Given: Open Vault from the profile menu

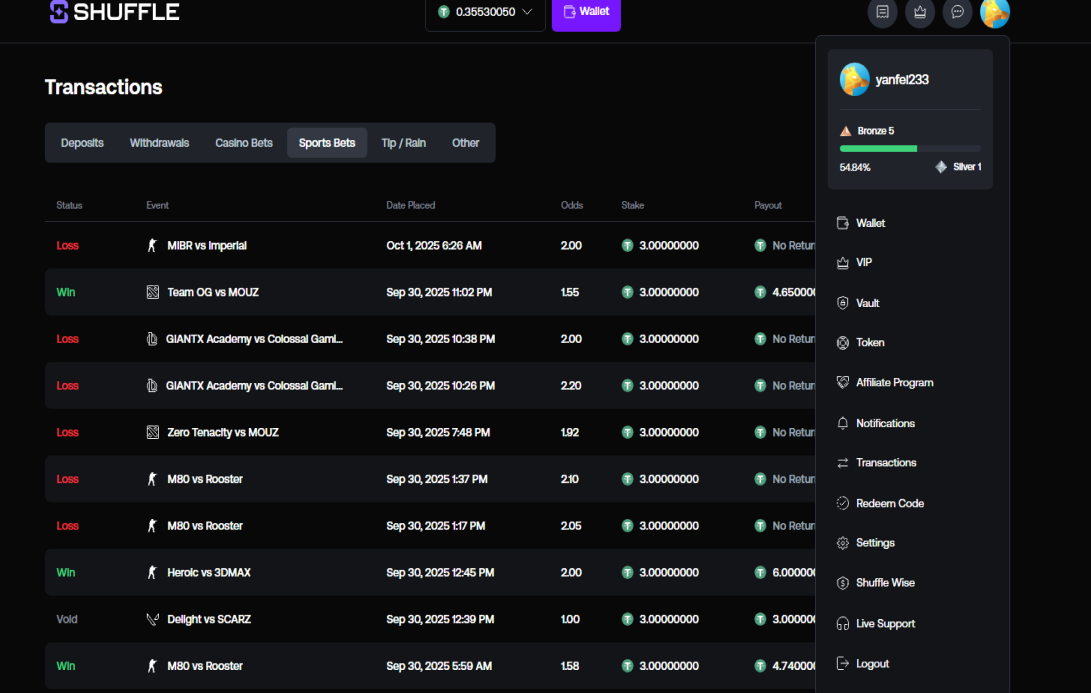Looking at the screenshot, I should [x=867, y=303].
